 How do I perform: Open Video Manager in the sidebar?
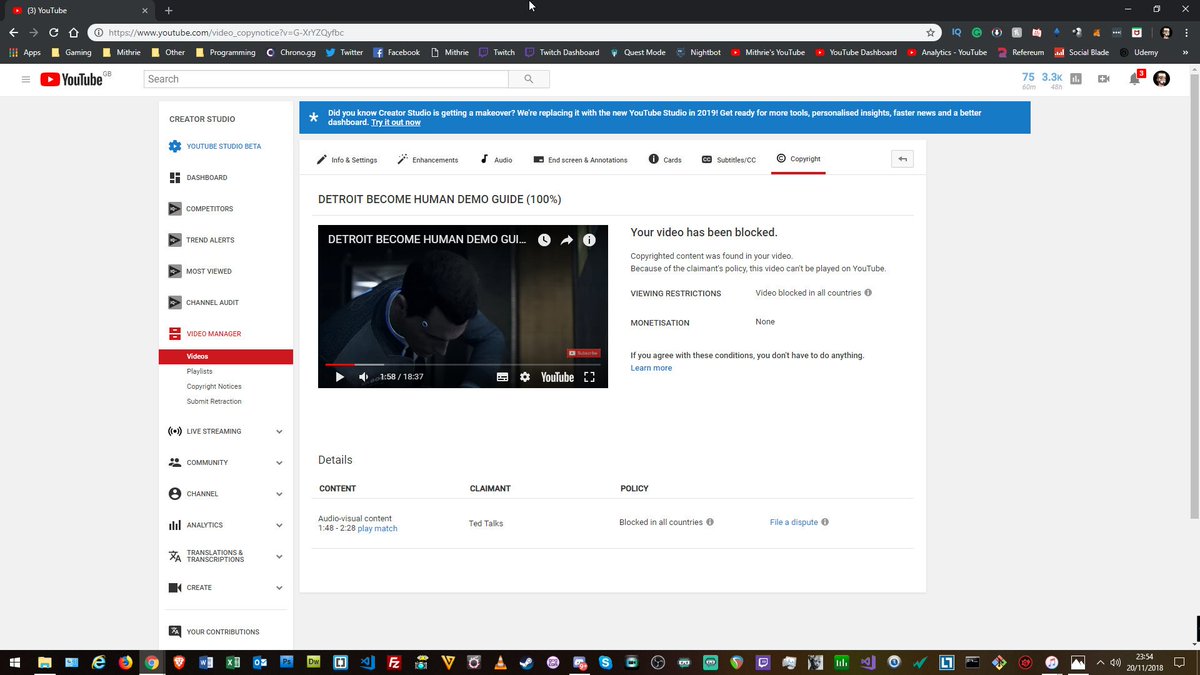point(204,334)
